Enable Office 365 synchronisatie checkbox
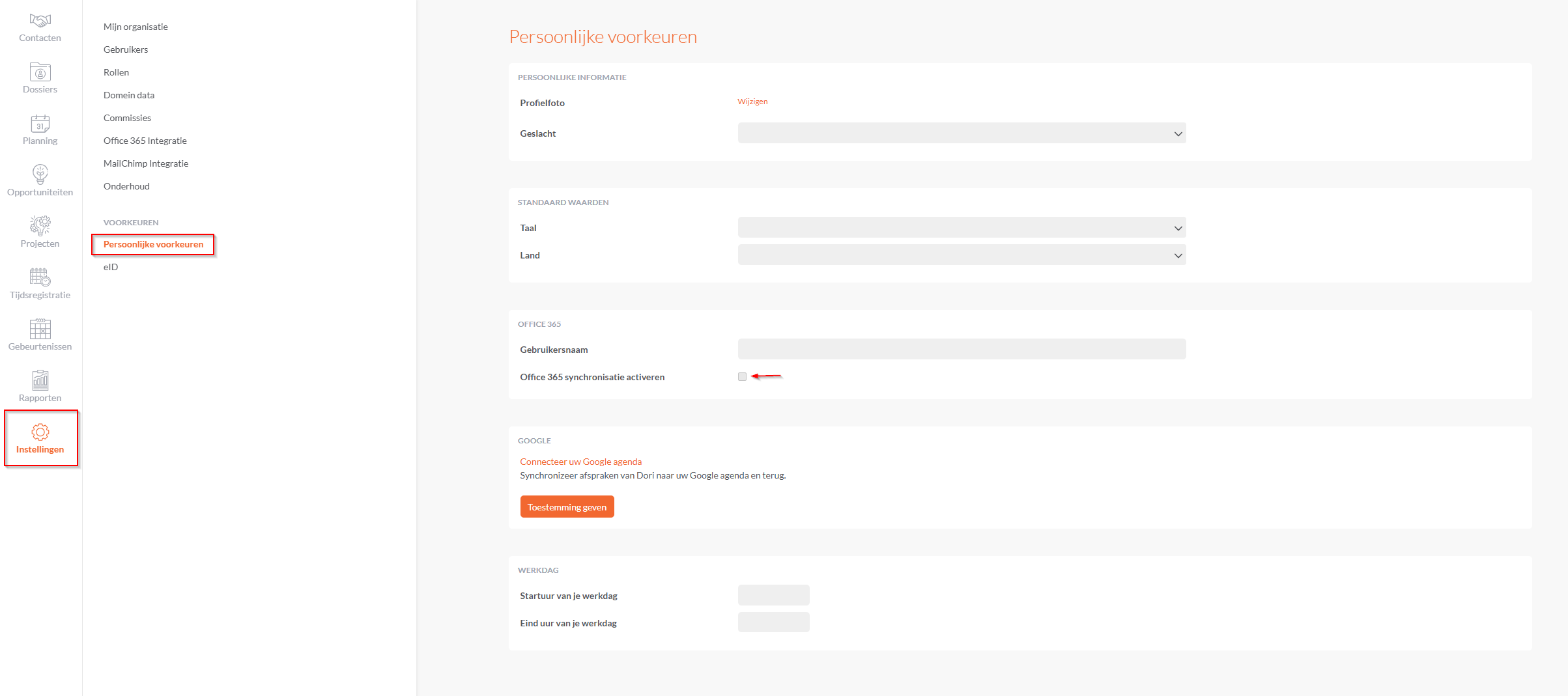 tap(742, 377)
